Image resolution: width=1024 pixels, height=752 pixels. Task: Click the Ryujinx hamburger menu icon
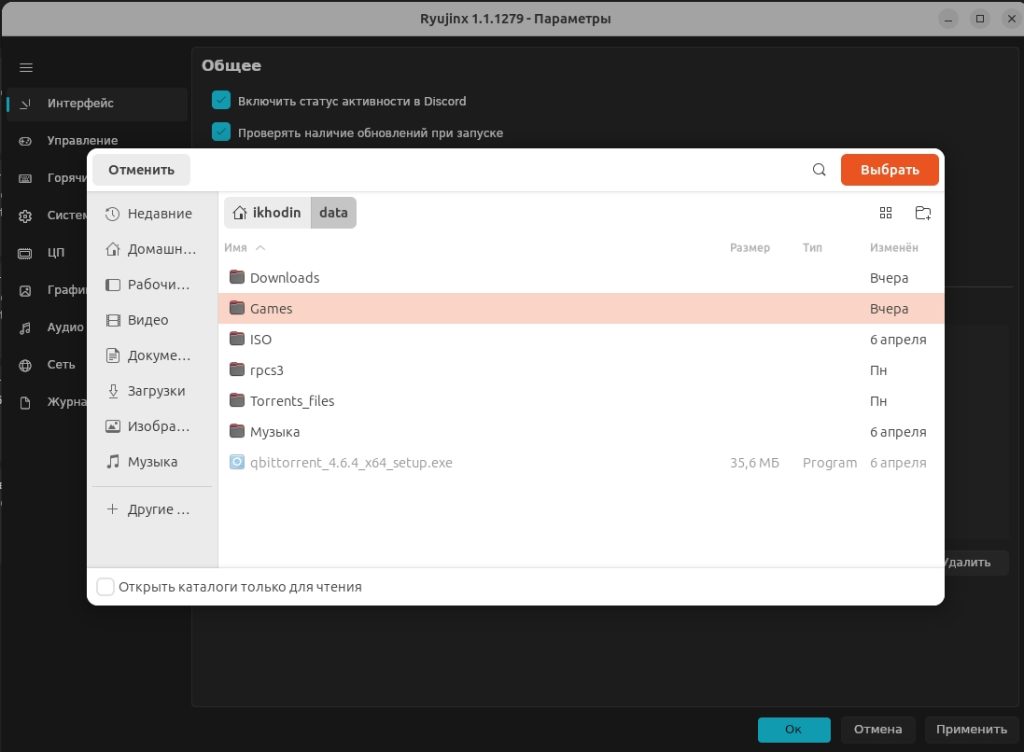26,67
